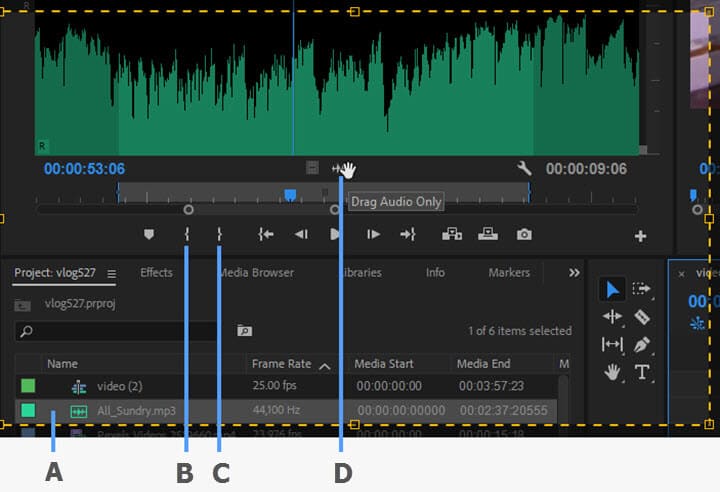Select the Type tool
The width and height of the screenshot is (720, 492).
(642, 372)
